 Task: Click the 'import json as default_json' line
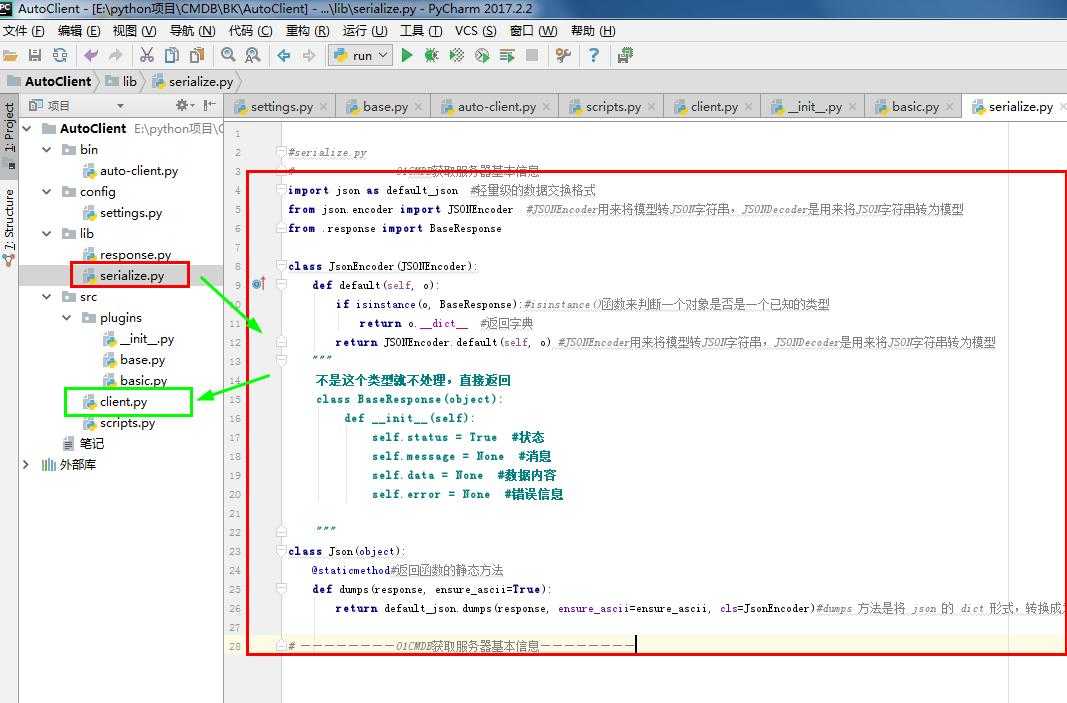coord(373,191)
